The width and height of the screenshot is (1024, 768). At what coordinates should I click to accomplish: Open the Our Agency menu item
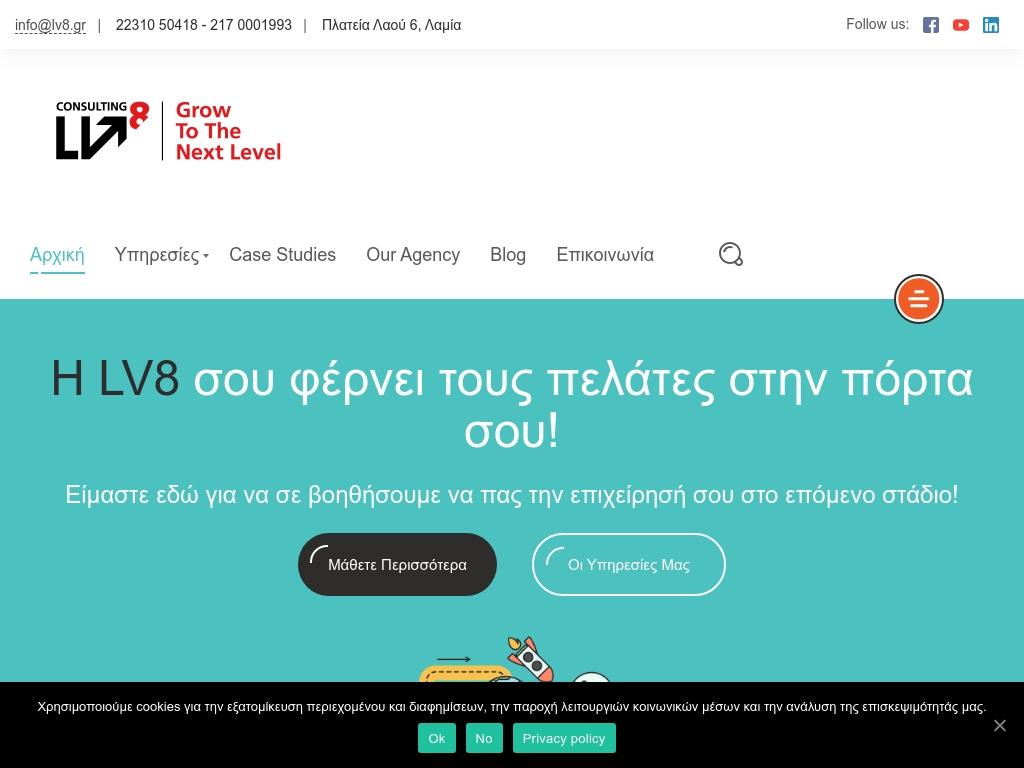413,255
